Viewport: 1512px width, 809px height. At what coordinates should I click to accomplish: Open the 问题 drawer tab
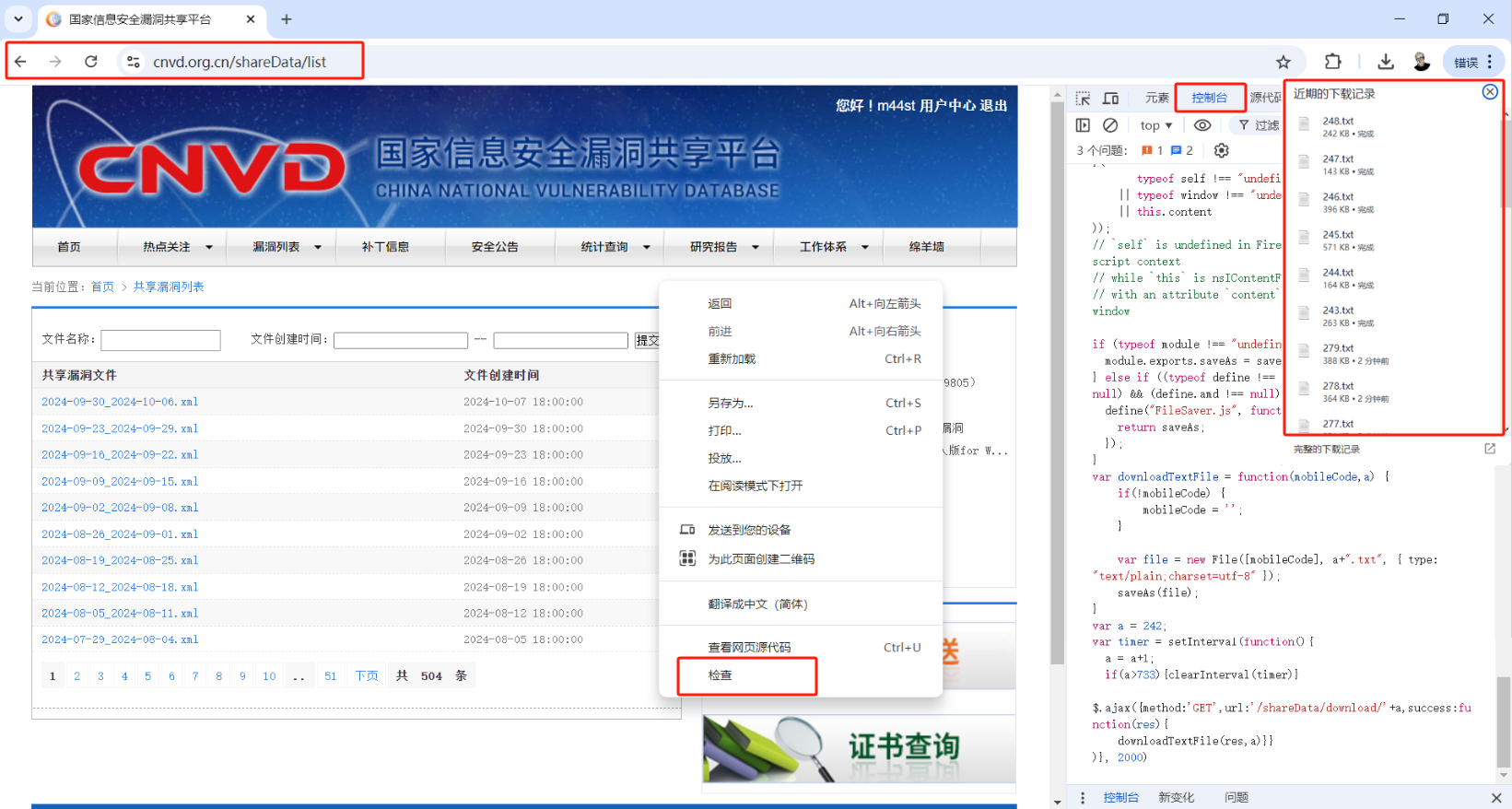click(1237, 798)
